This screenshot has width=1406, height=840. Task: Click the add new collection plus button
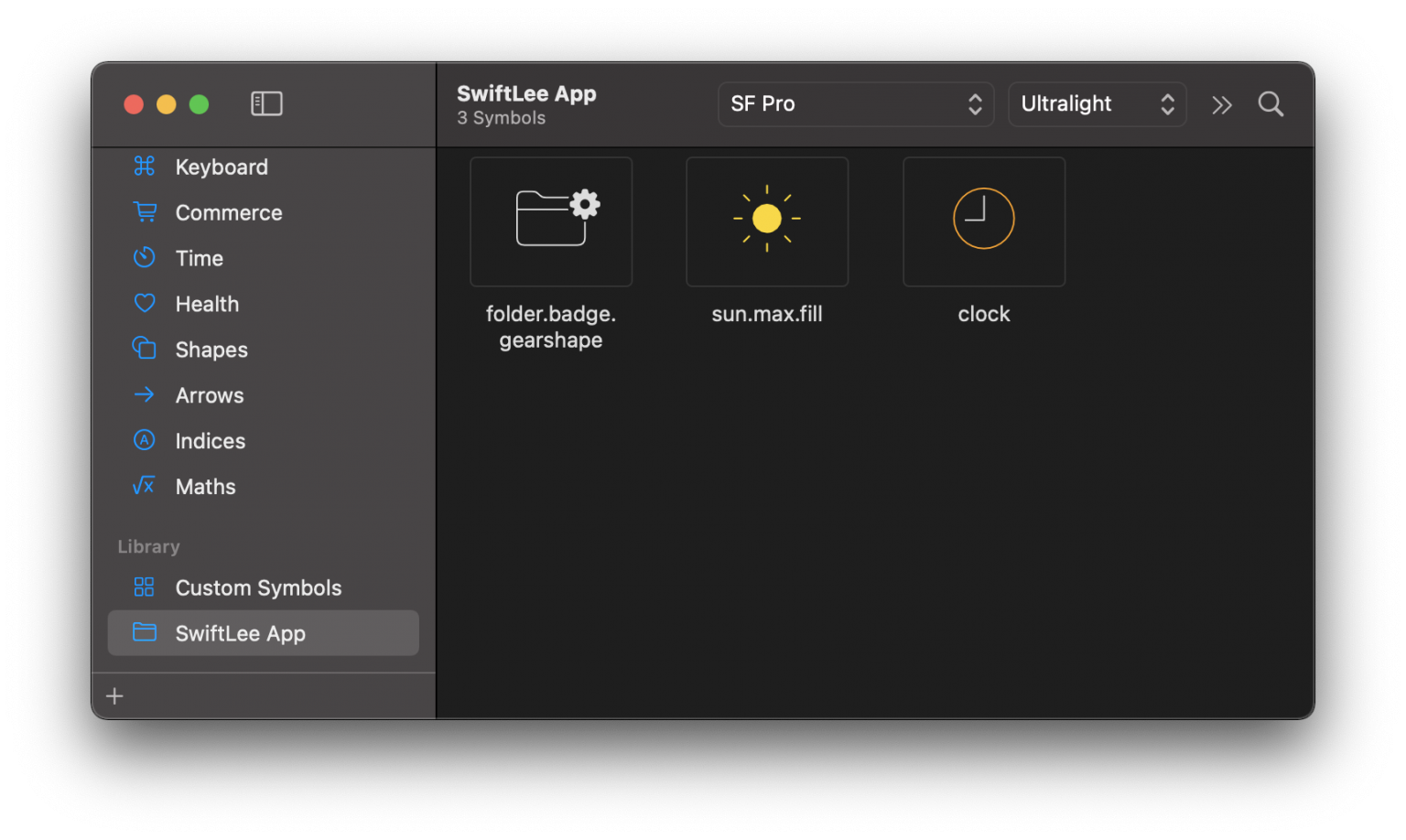coord(114,695)
